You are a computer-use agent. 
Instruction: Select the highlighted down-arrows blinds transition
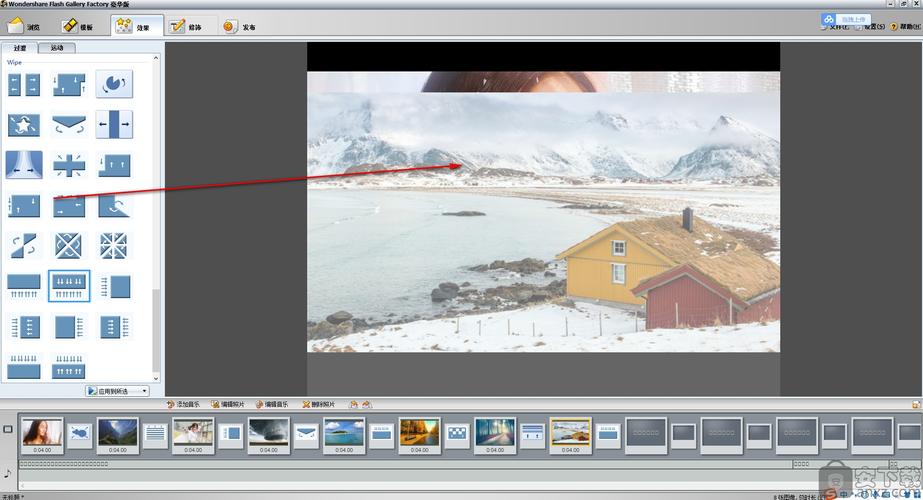(x=69, y=286)
